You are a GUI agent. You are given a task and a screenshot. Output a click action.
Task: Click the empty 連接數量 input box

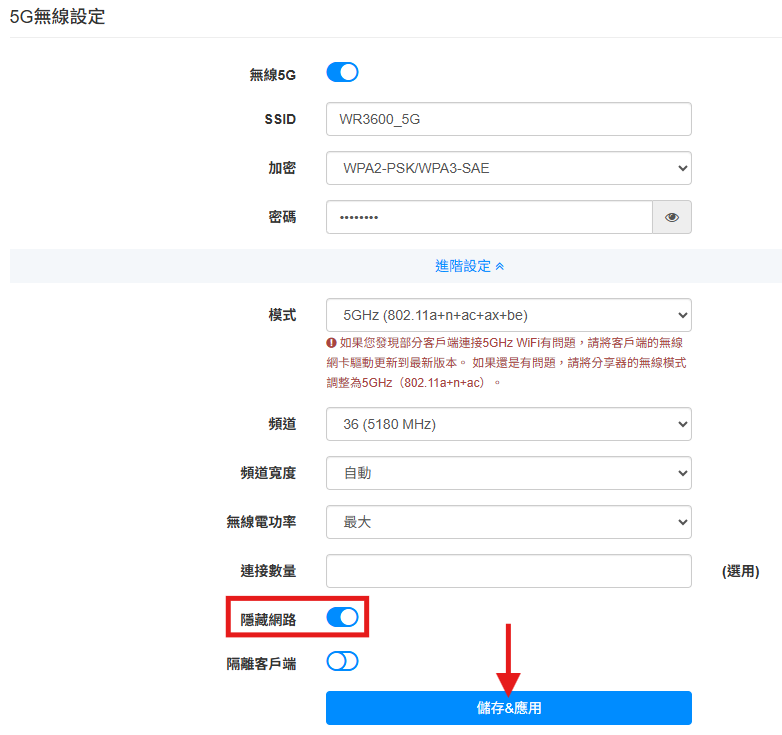[508, 571]
